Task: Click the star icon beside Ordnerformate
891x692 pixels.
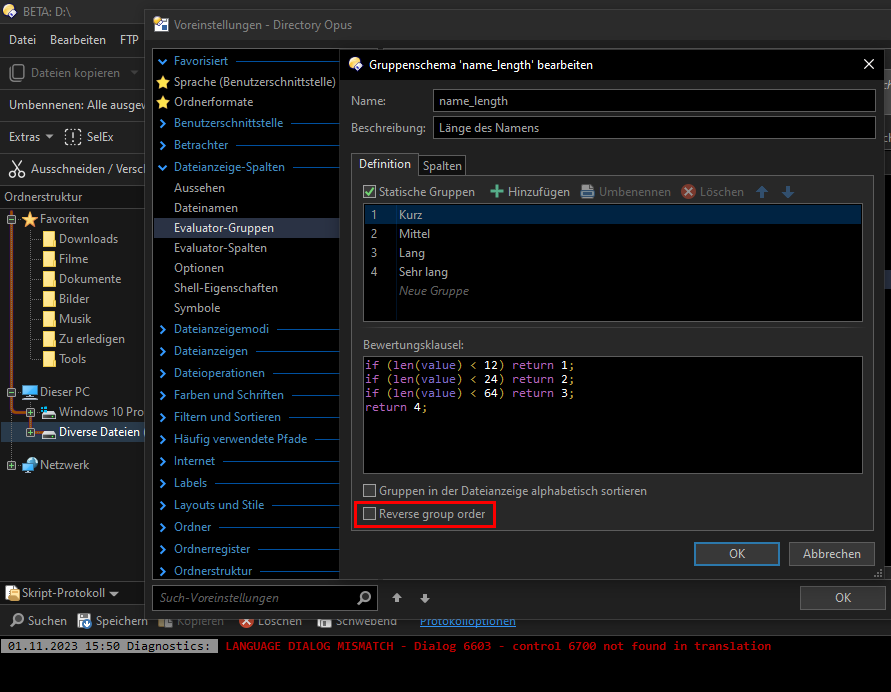Action: click(x=163, y=102)
